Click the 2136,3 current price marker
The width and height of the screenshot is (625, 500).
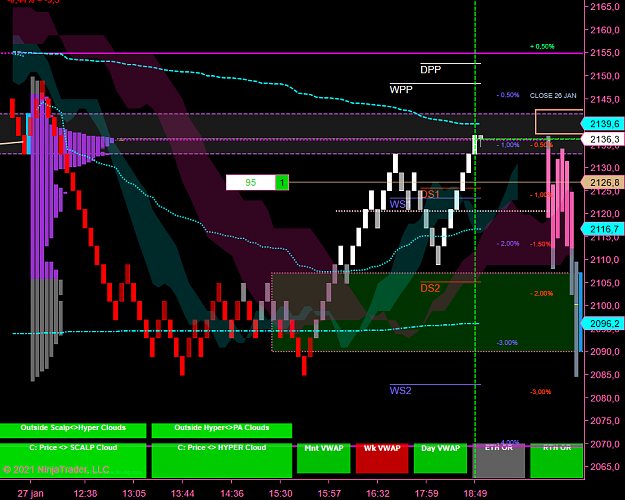(603, 139)
